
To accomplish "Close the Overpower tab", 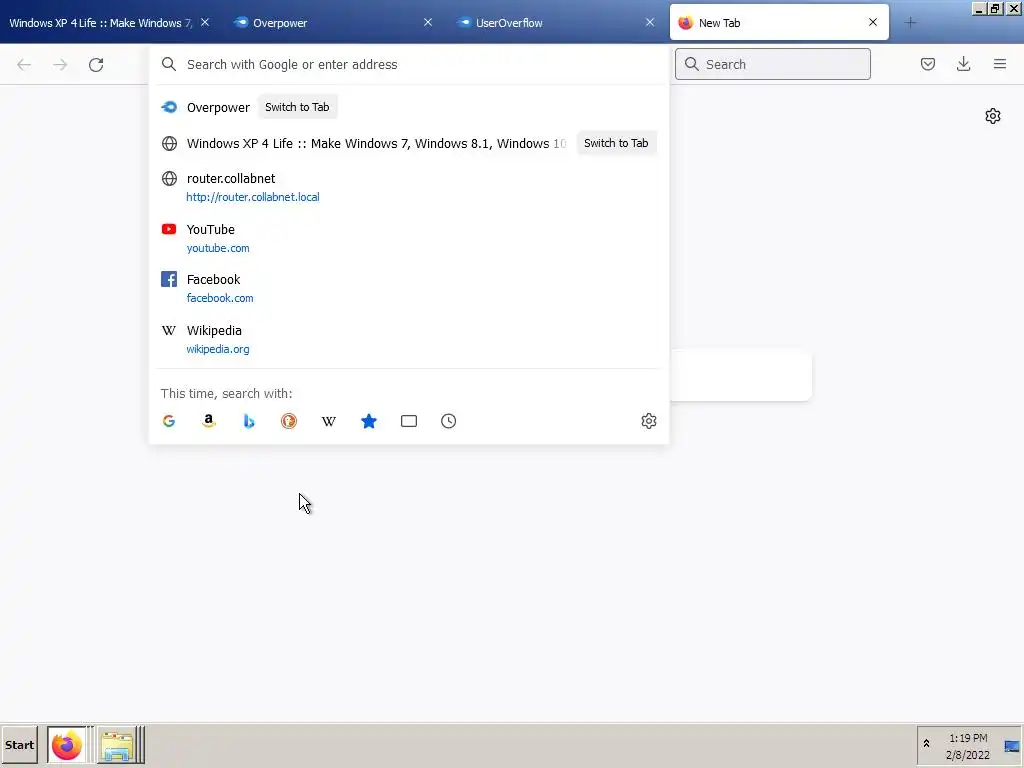I will point(428,22).
